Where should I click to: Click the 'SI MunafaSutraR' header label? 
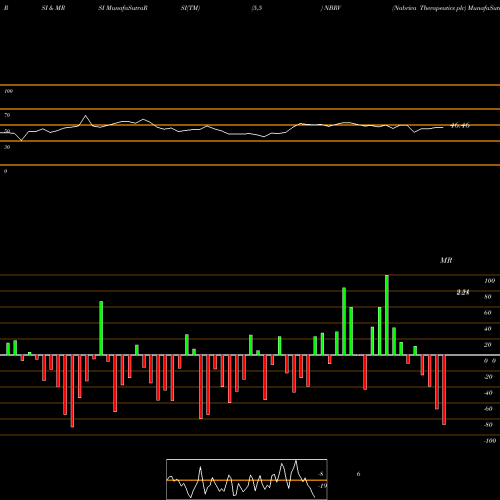tap(123, 8)
